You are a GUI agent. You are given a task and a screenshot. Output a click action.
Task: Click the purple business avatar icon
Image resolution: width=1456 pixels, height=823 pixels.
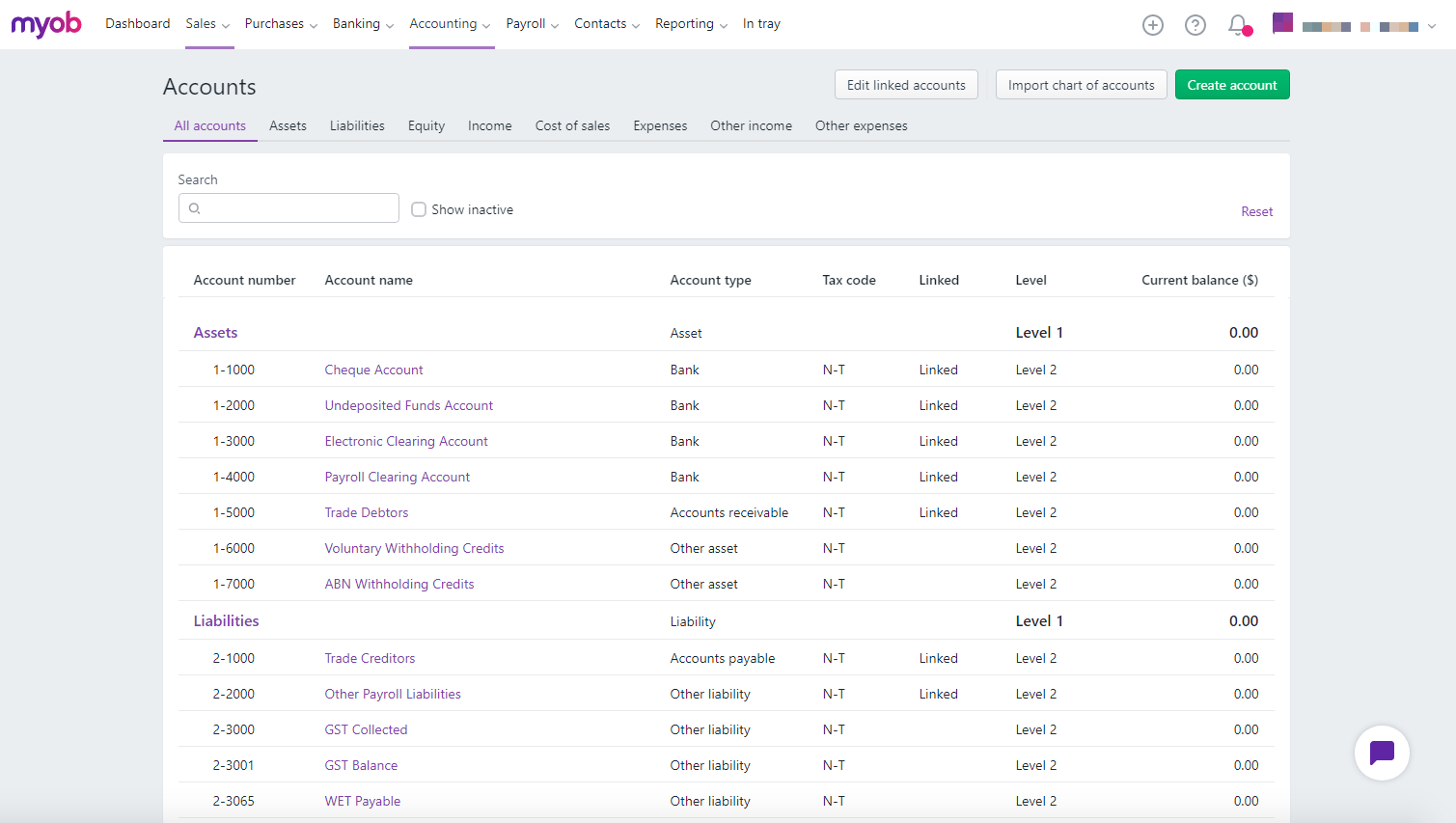pyautogui.click(x=1282, y=23)
